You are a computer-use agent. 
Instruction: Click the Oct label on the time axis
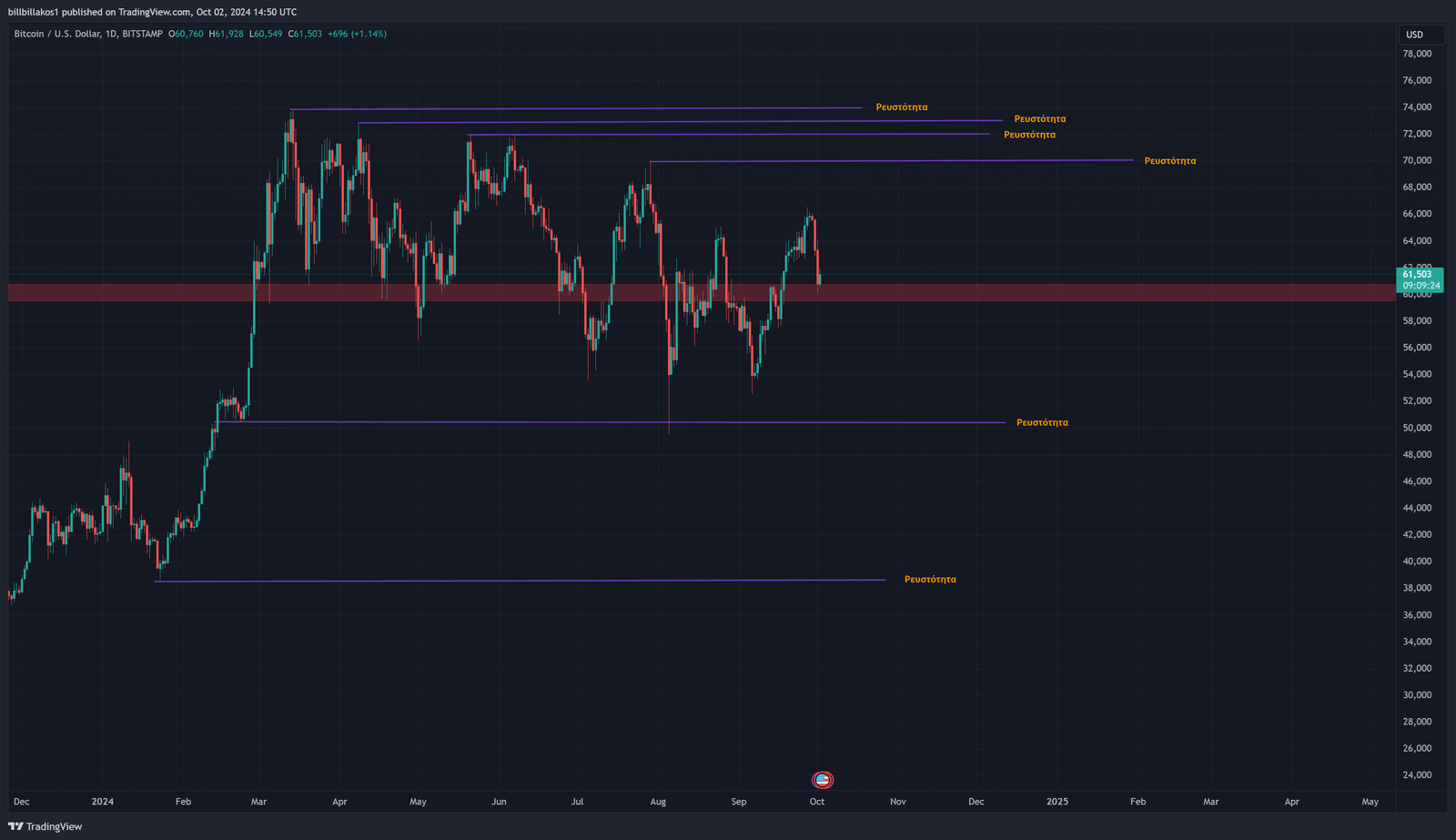click(x=817, y=802)
